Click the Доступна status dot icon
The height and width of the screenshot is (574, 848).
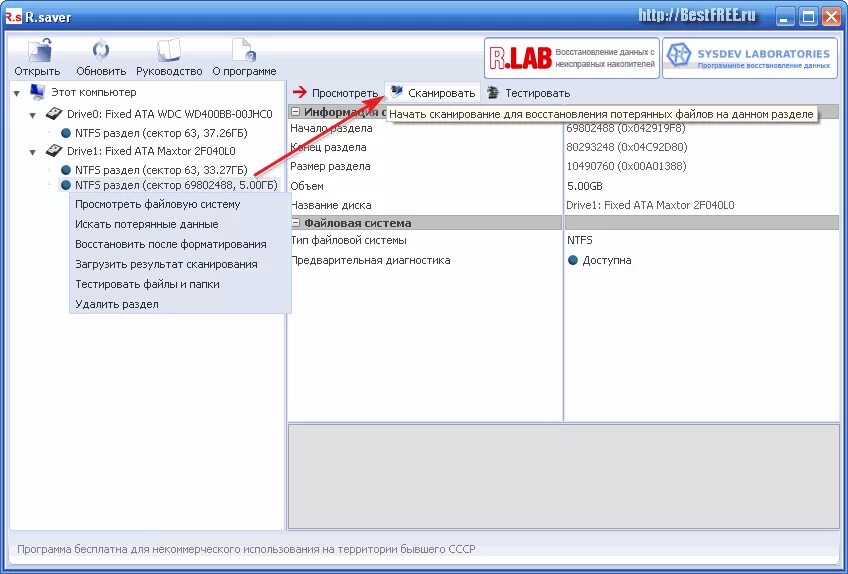tap(573, 260)
